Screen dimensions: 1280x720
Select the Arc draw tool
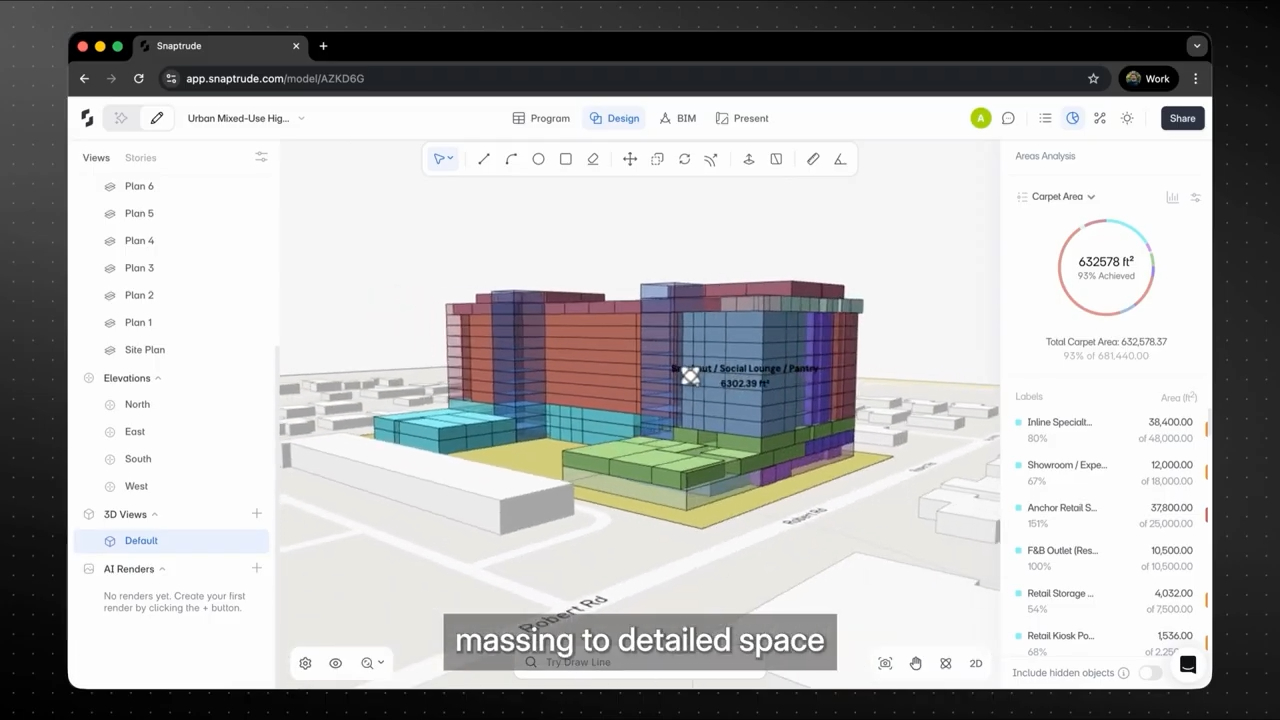511,159
